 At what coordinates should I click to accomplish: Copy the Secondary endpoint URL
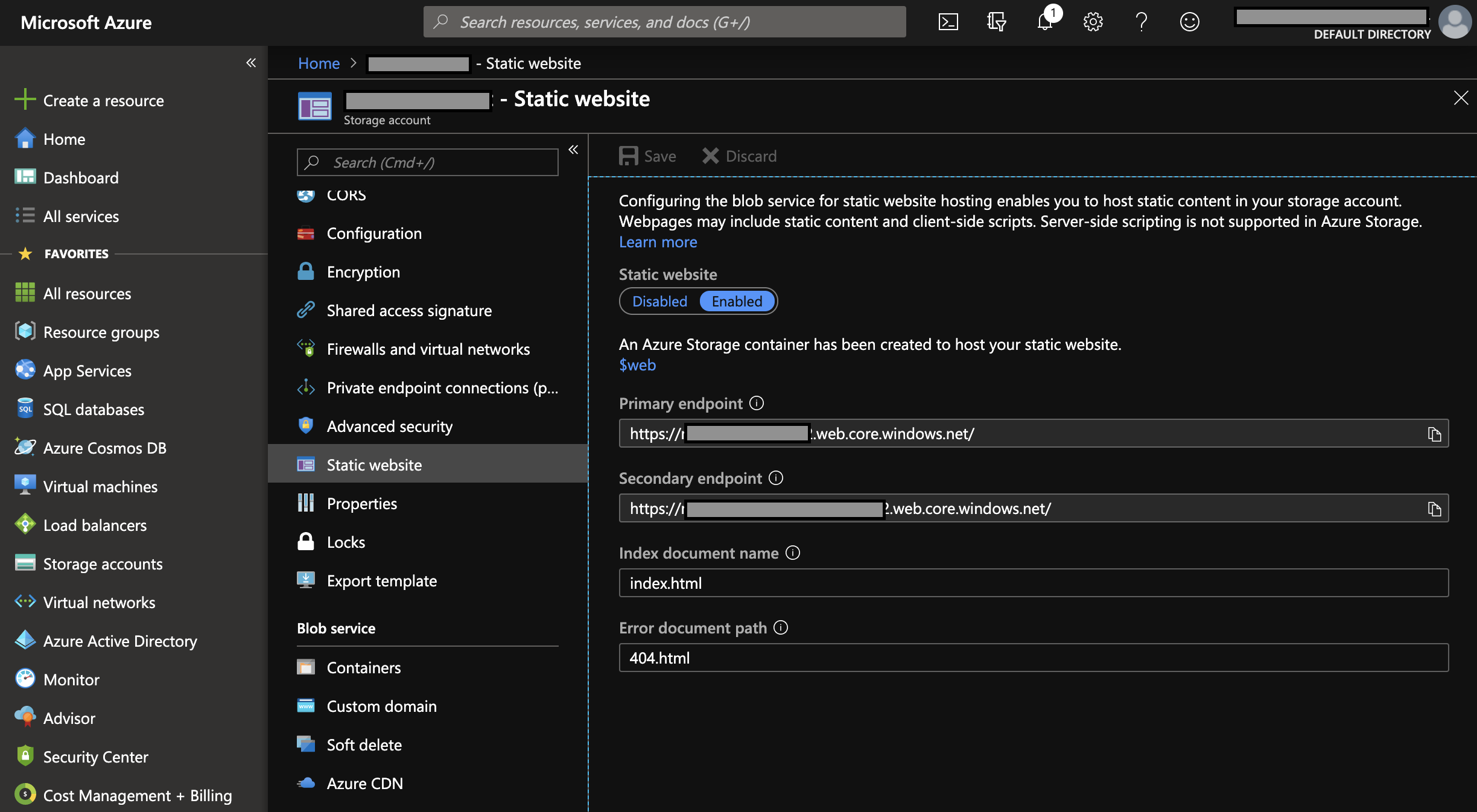tap(1434, 509)
